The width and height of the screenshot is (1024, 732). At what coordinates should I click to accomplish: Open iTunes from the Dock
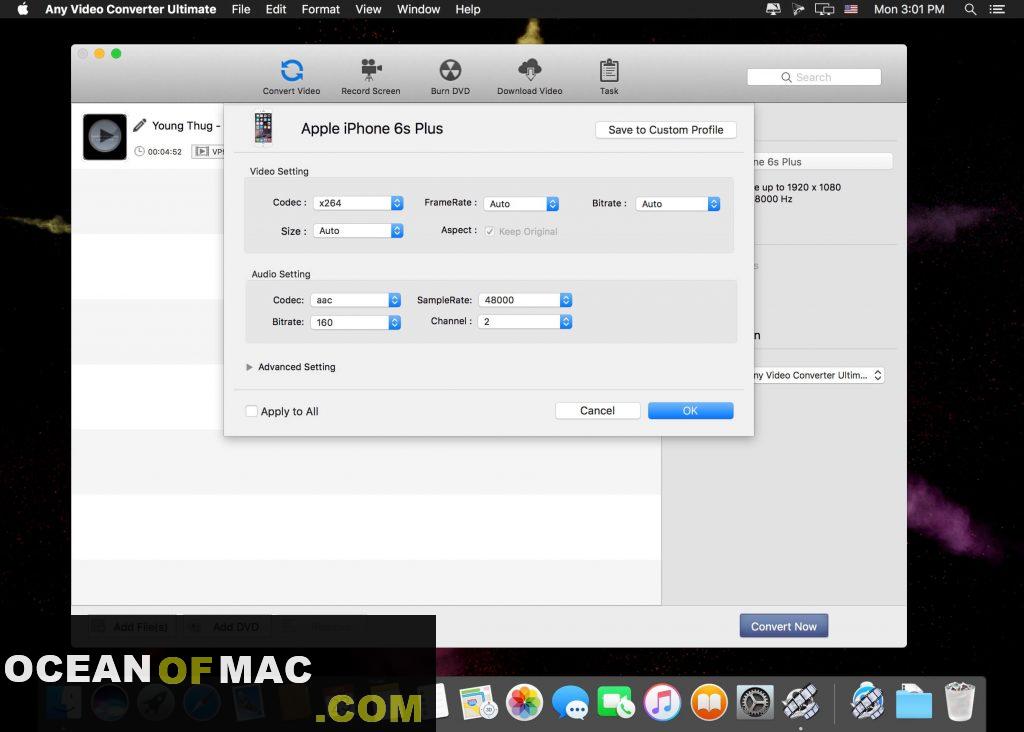[662, 703]
